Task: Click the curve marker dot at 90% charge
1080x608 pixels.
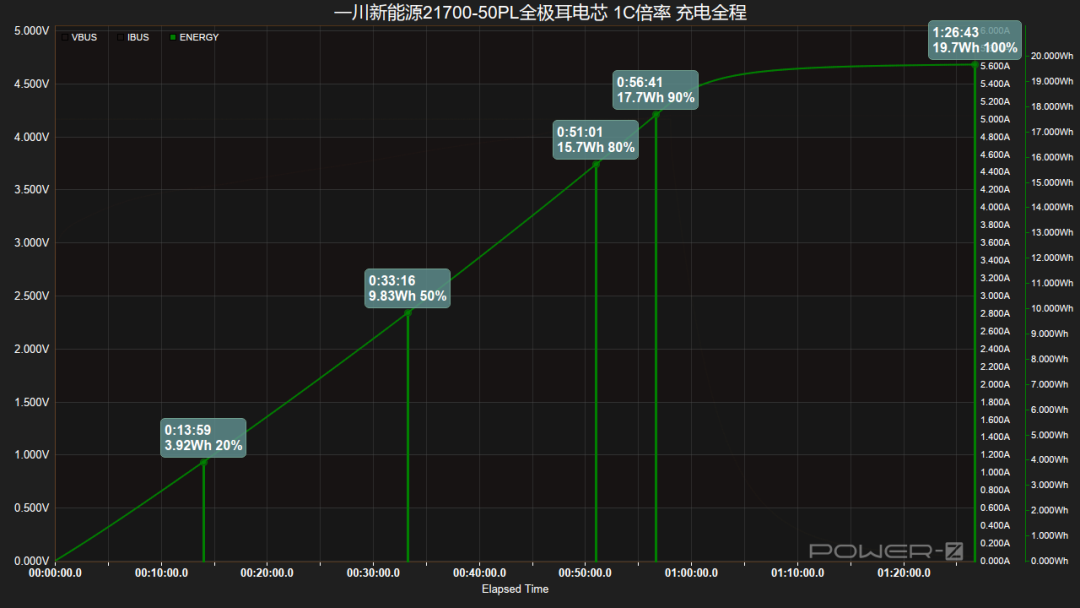Action: (656, 114)
